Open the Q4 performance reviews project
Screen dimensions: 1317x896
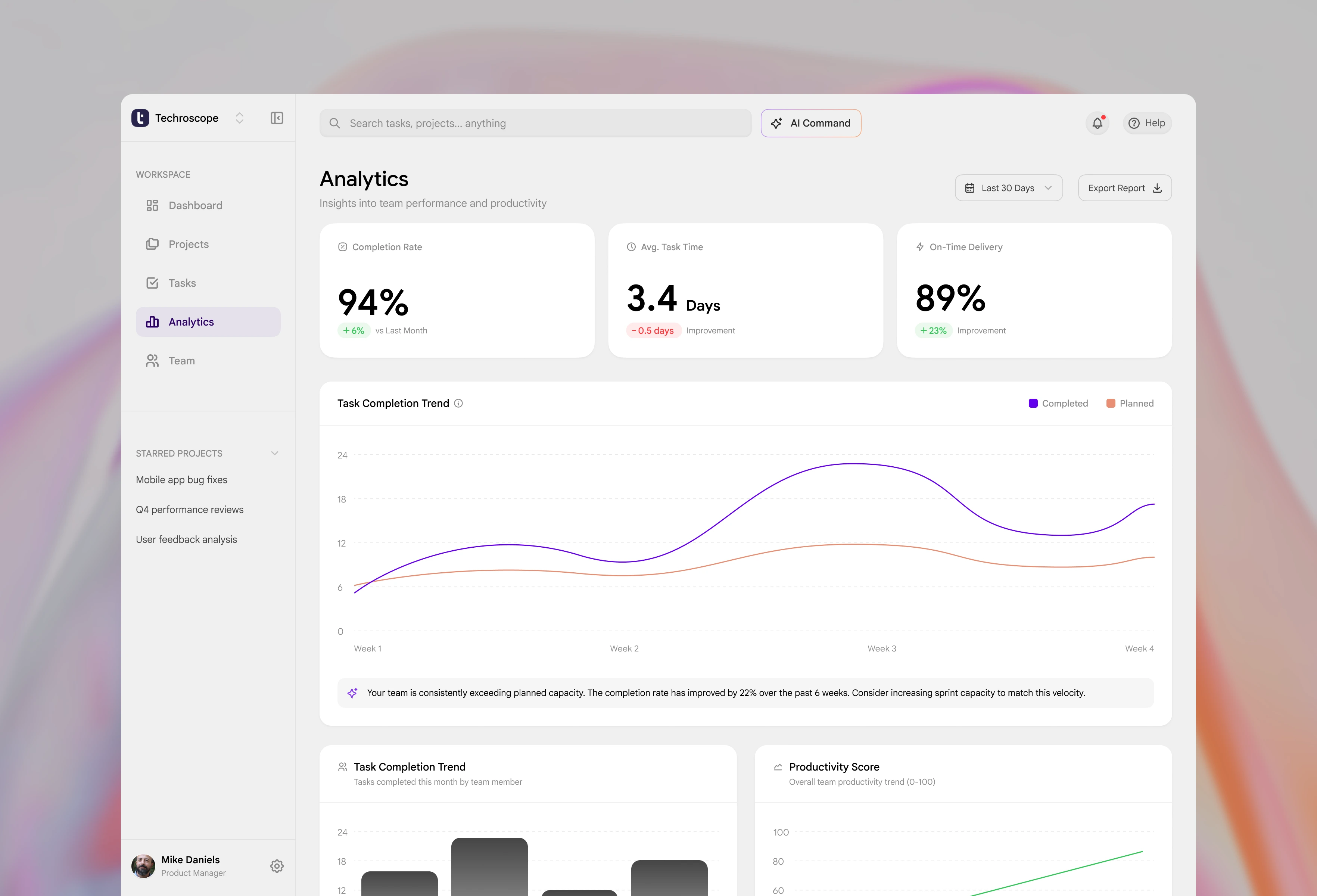(189, 510)
